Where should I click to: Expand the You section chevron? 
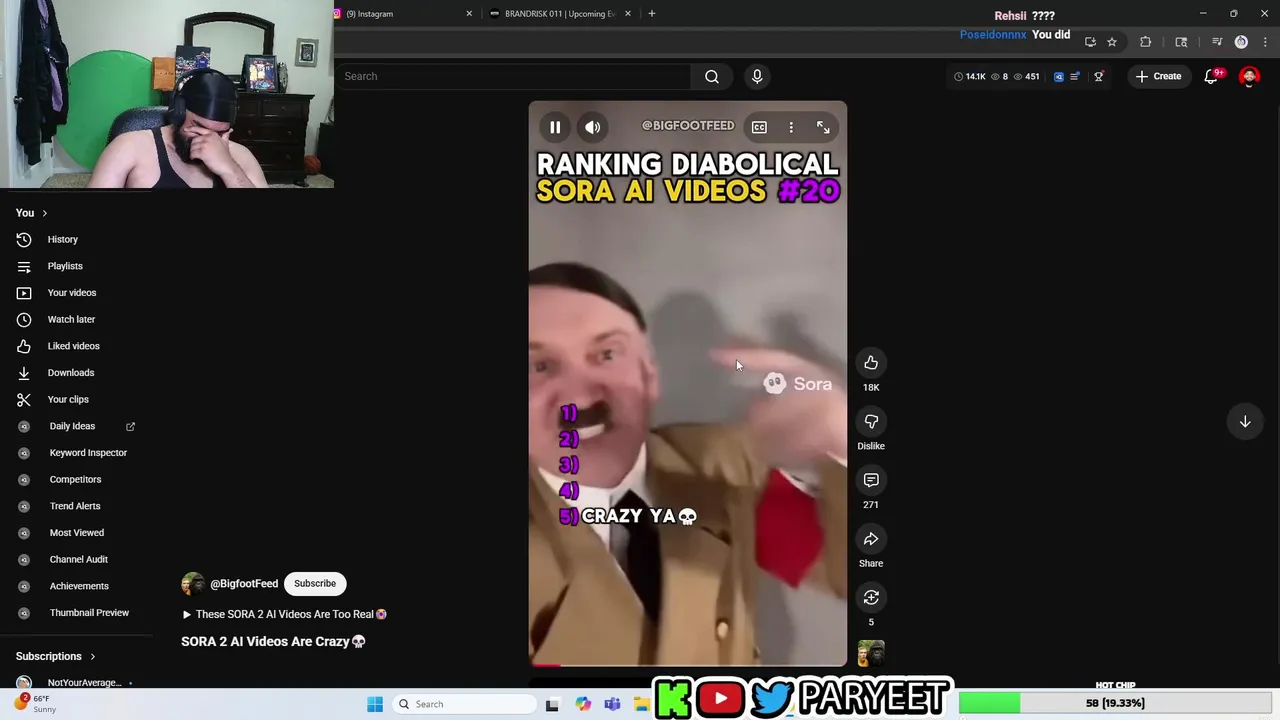point(44,213)
